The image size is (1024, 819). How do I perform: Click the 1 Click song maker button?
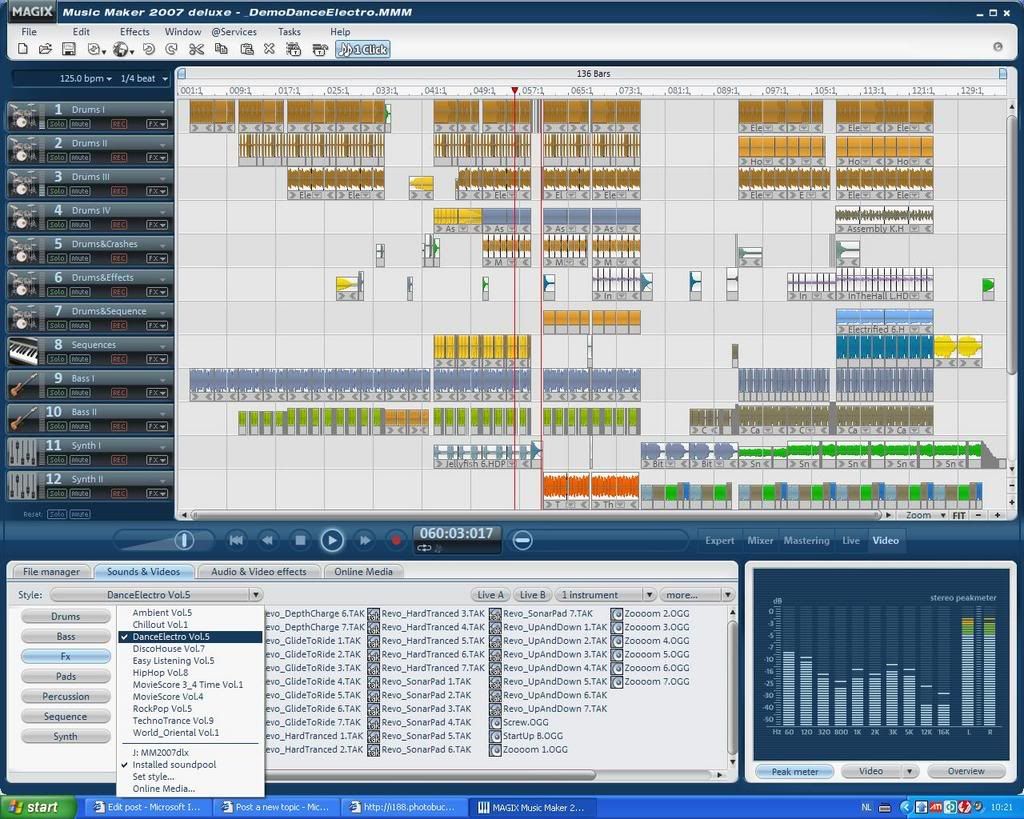(363, 50)
